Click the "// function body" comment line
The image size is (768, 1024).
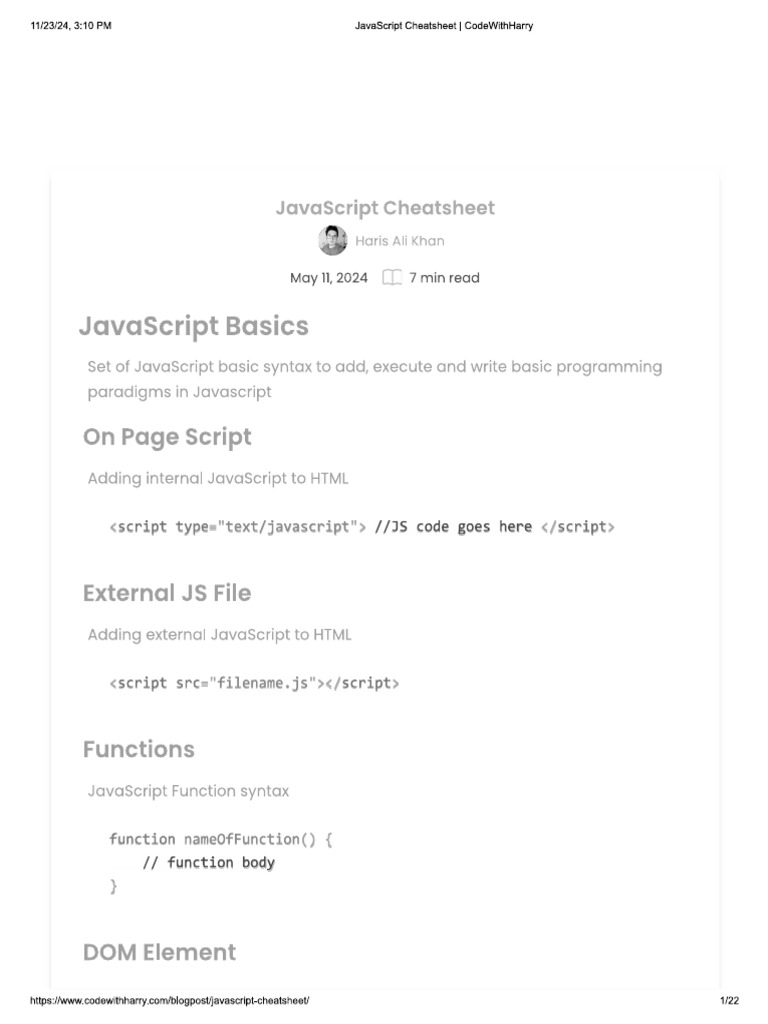click(209, 862)
